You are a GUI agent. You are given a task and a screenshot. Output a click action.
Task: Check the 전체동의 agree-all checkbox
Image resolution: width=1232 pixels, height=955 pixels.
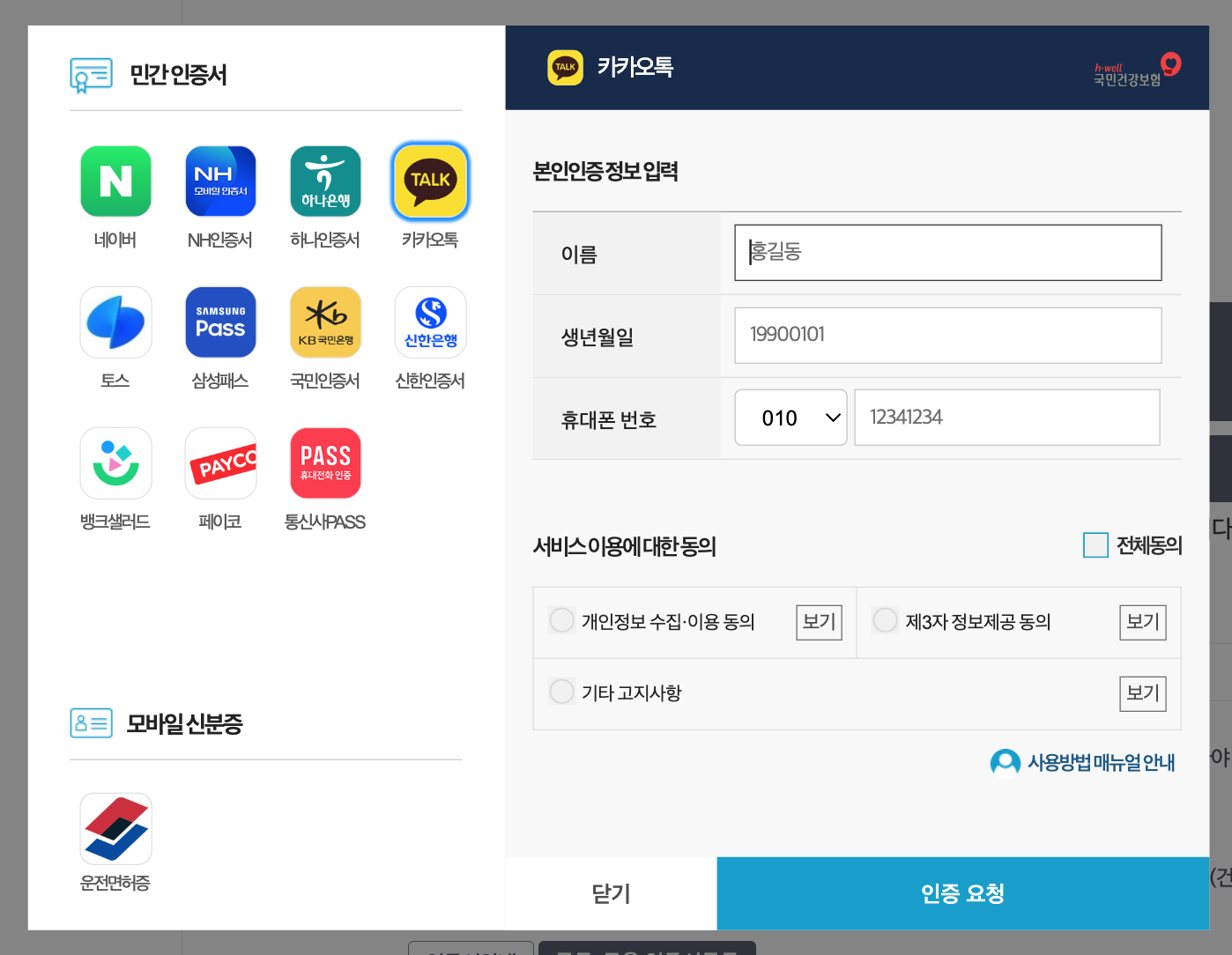[x=1095, y=545]
